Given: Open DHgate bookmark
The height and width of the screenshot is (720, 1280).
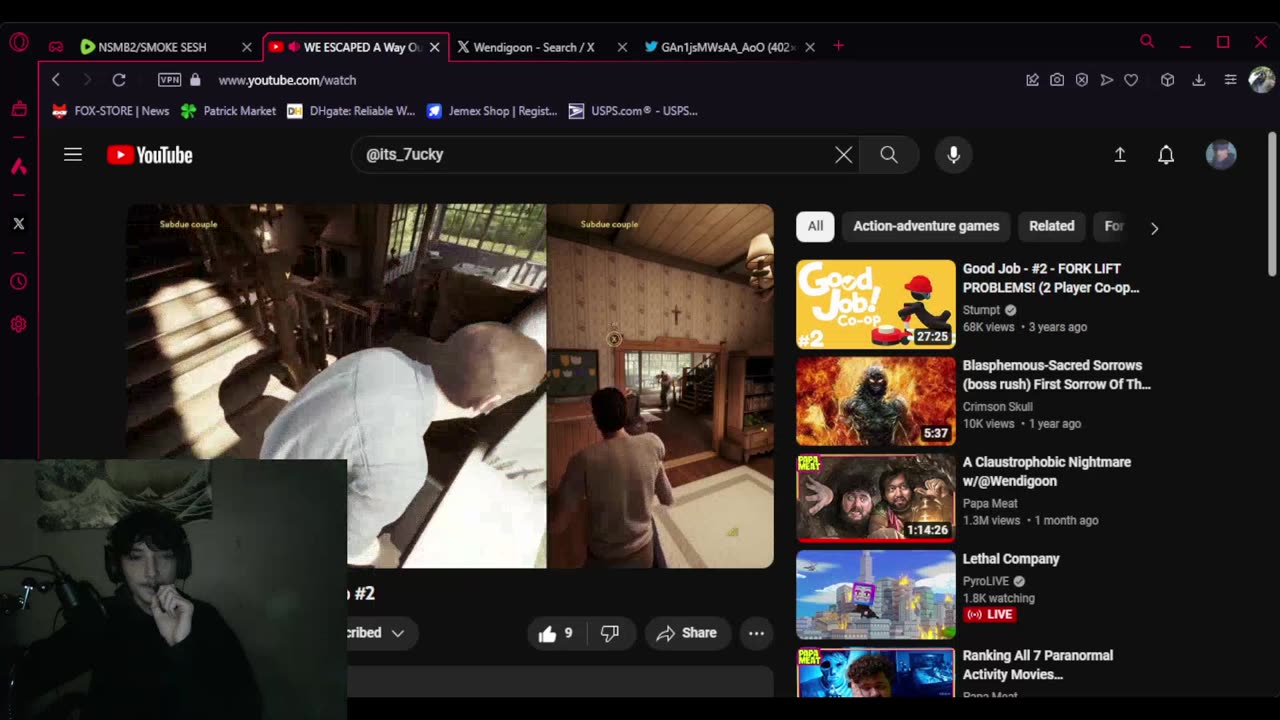Looking at the screenshot, I should 350,111.
